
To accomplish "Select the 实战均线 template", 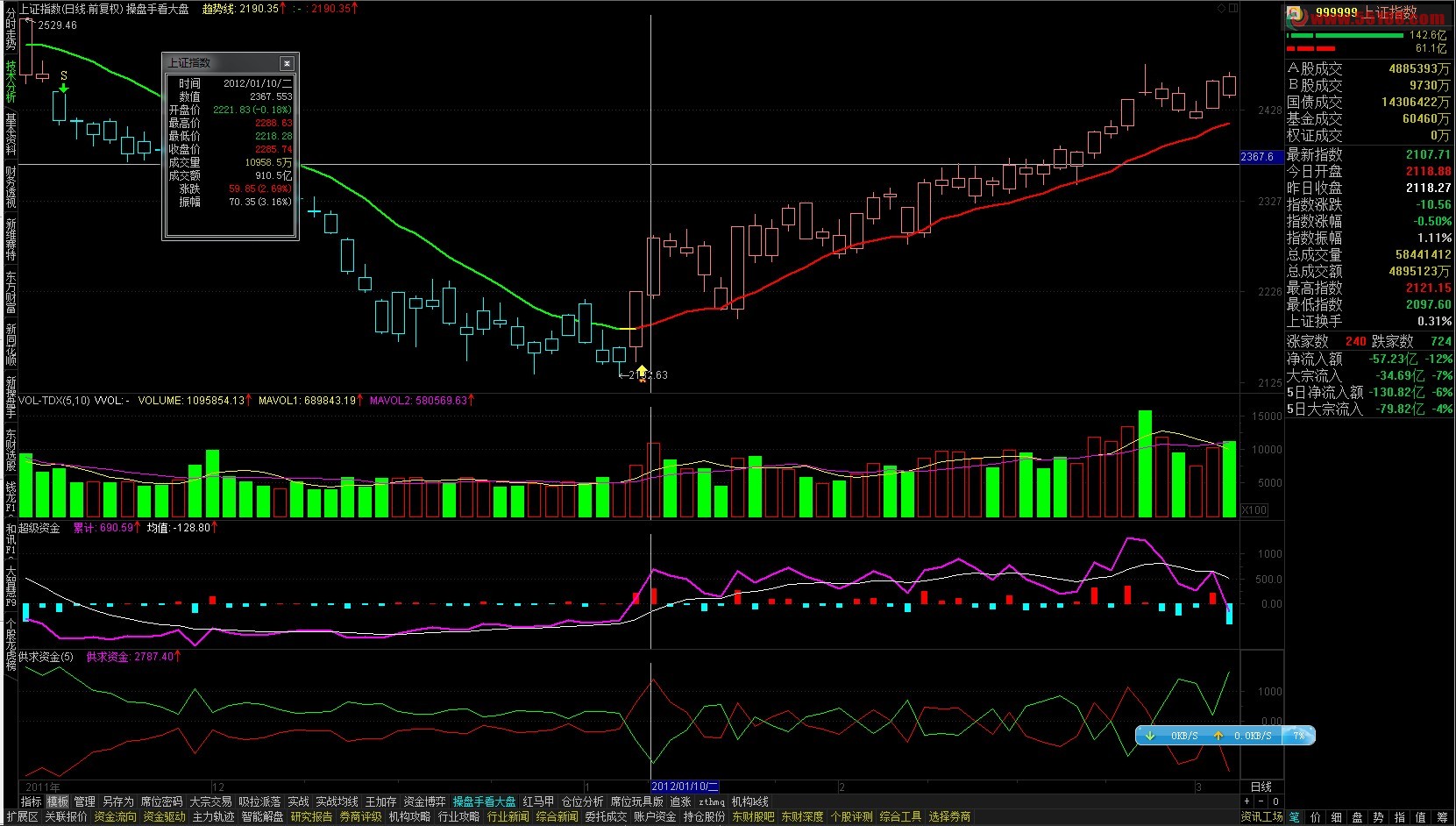I will click(337, 801).
